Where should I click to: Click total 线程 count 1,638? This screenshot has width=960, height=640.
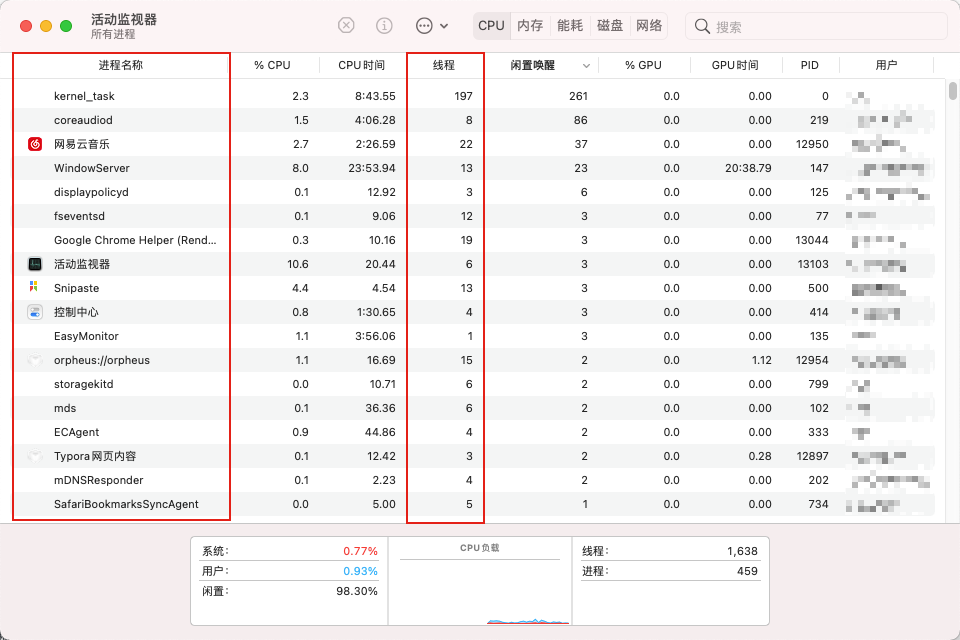(742, 551)
